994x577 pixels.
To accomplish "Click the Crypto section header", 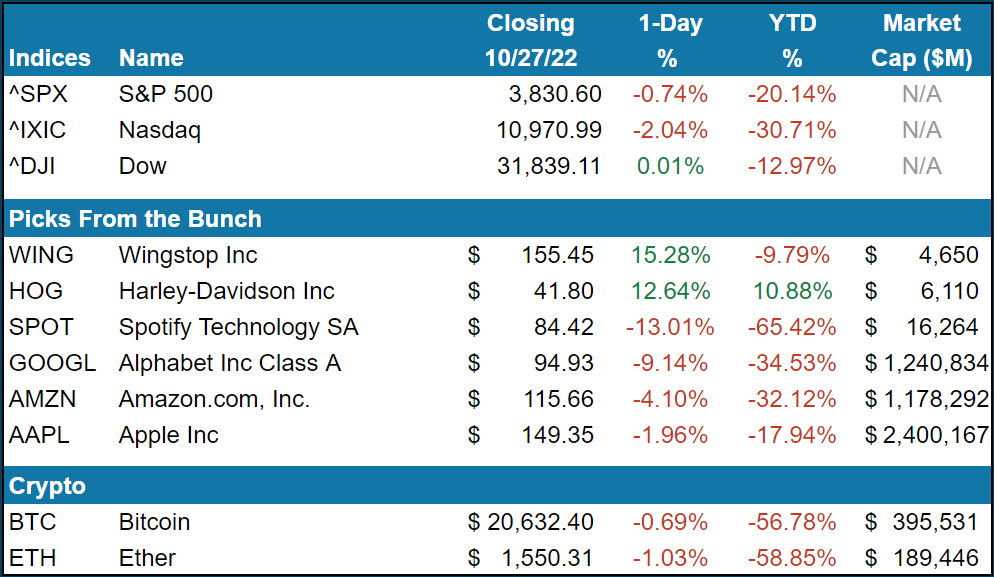I will pyautogui.click(x=47, y=487).
